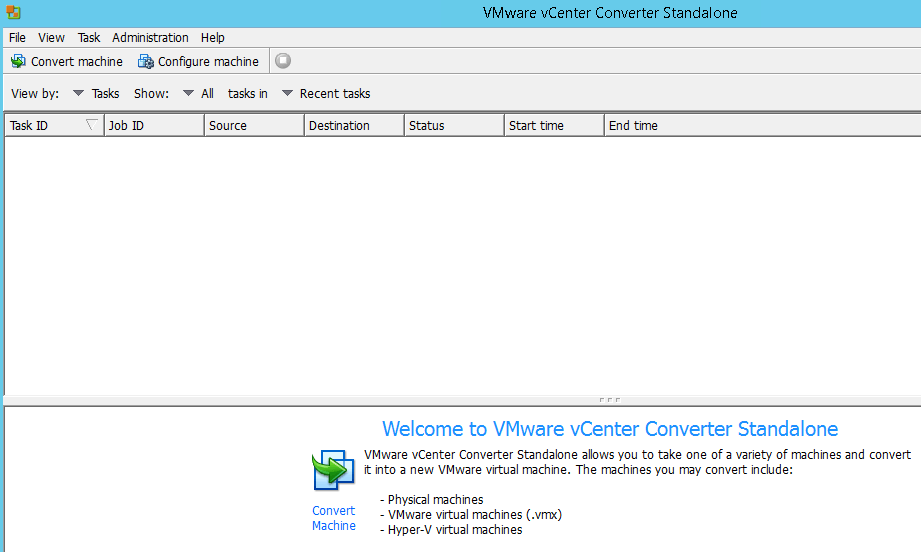Open the 'View by: Tasks' dropdown
This screenshot has height=552, width=921.
[96, 93]
